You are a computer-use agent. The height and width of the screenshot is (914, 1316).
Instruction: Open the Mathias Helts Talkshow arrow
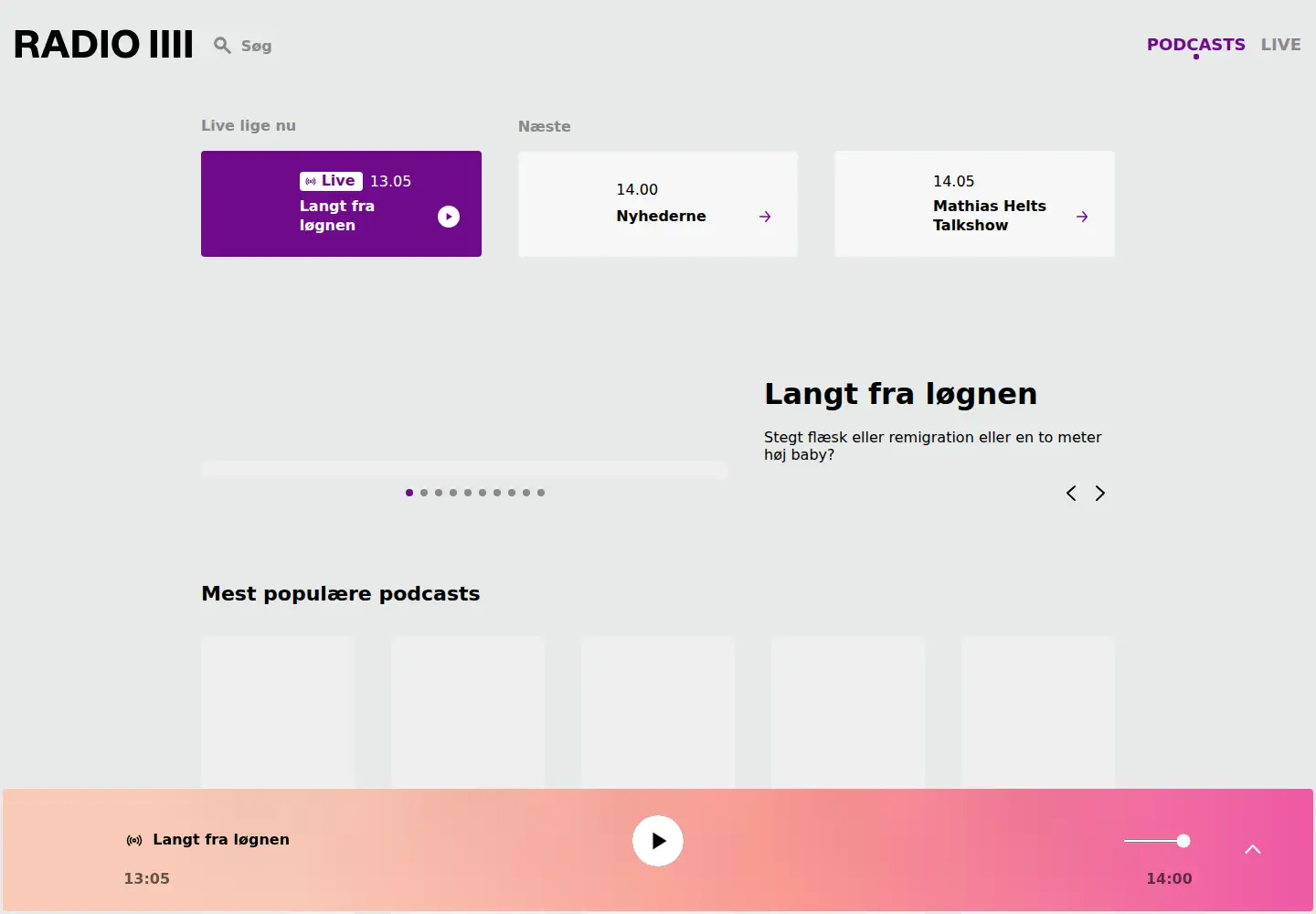point(1082,217)
